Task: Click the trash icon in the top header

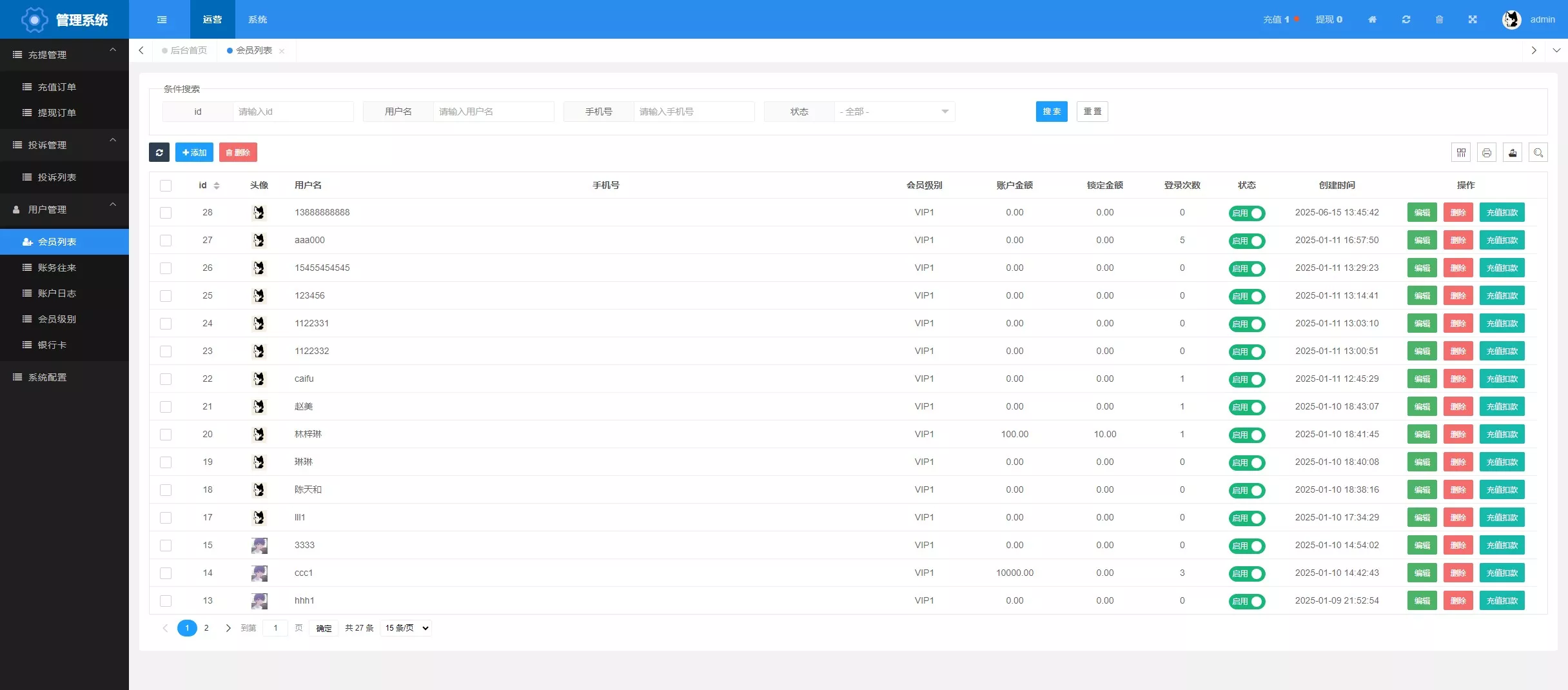Action: point(1439,19)
